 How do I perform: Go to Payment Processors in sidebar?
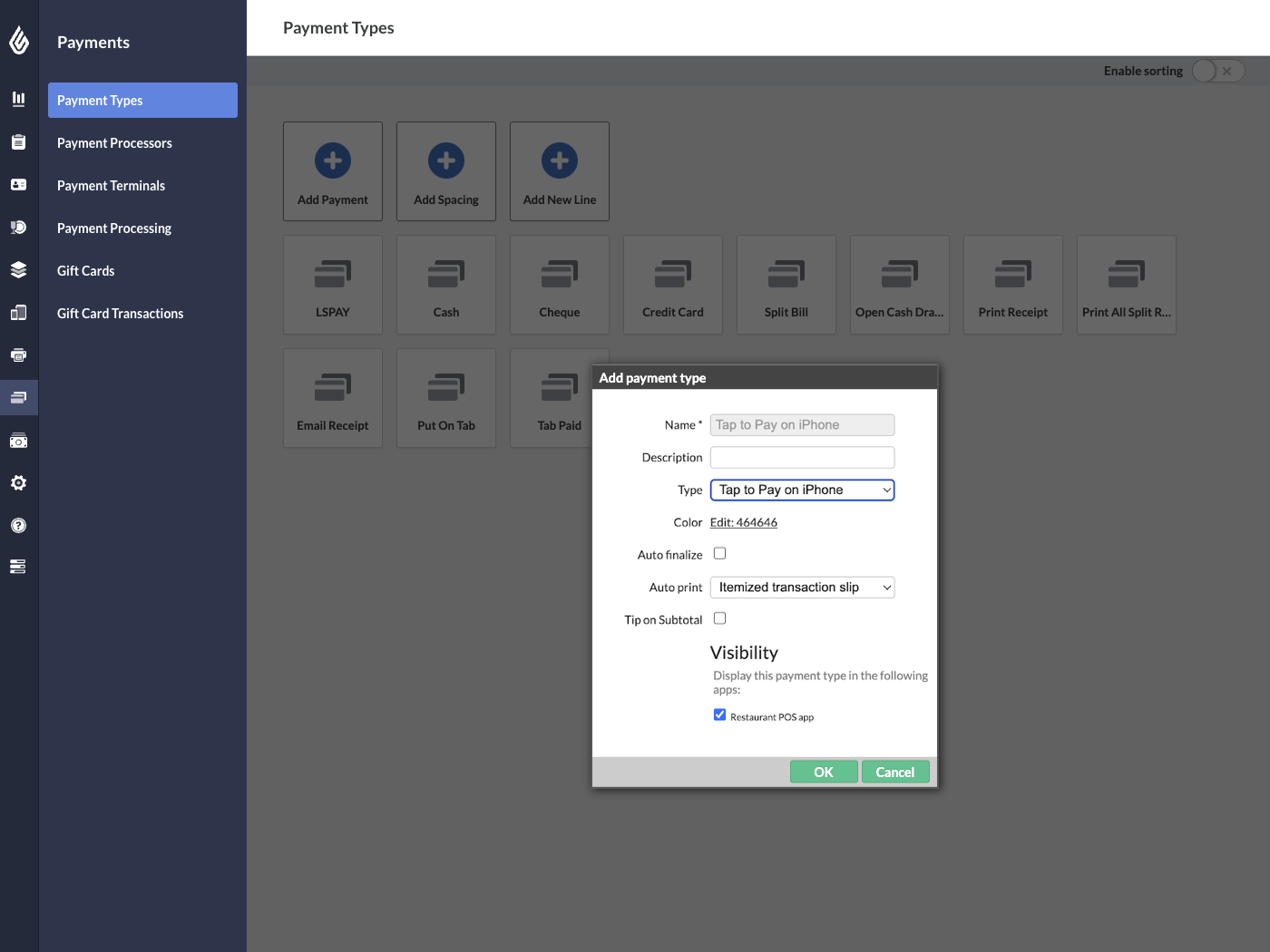tap(114, 142)
